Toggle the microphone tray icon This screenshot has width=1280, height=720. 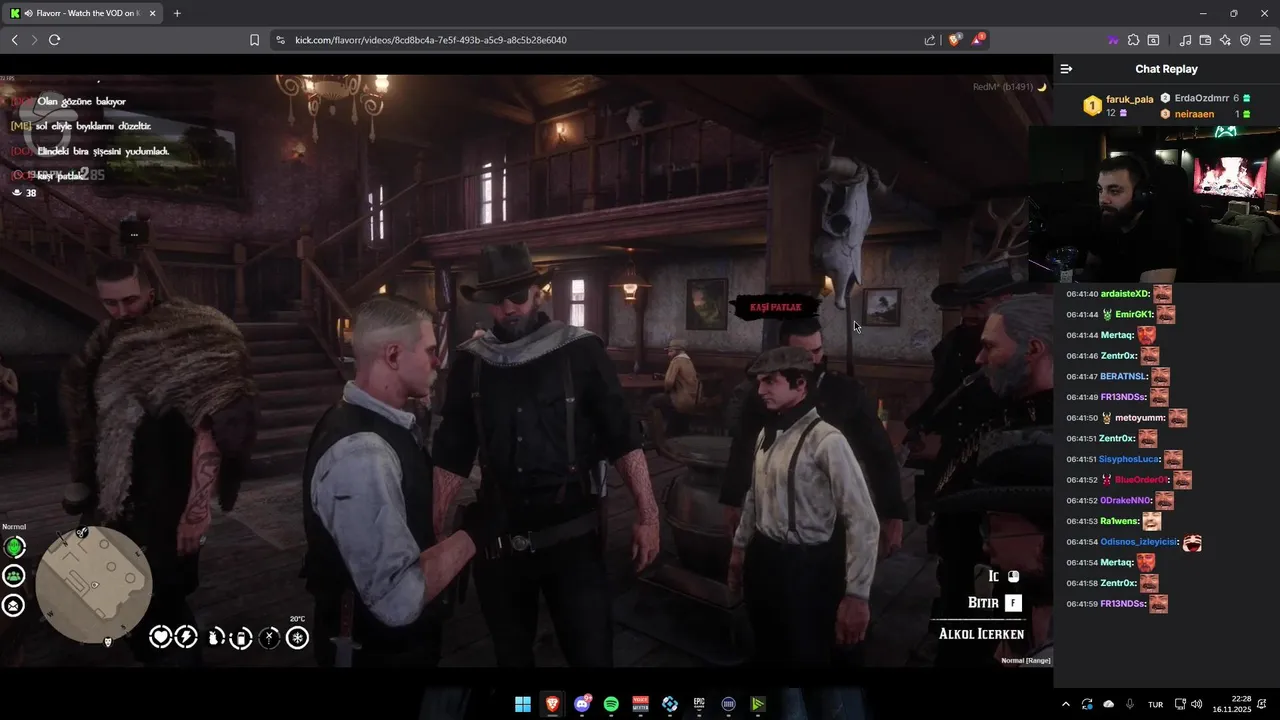click(1130, 704)
